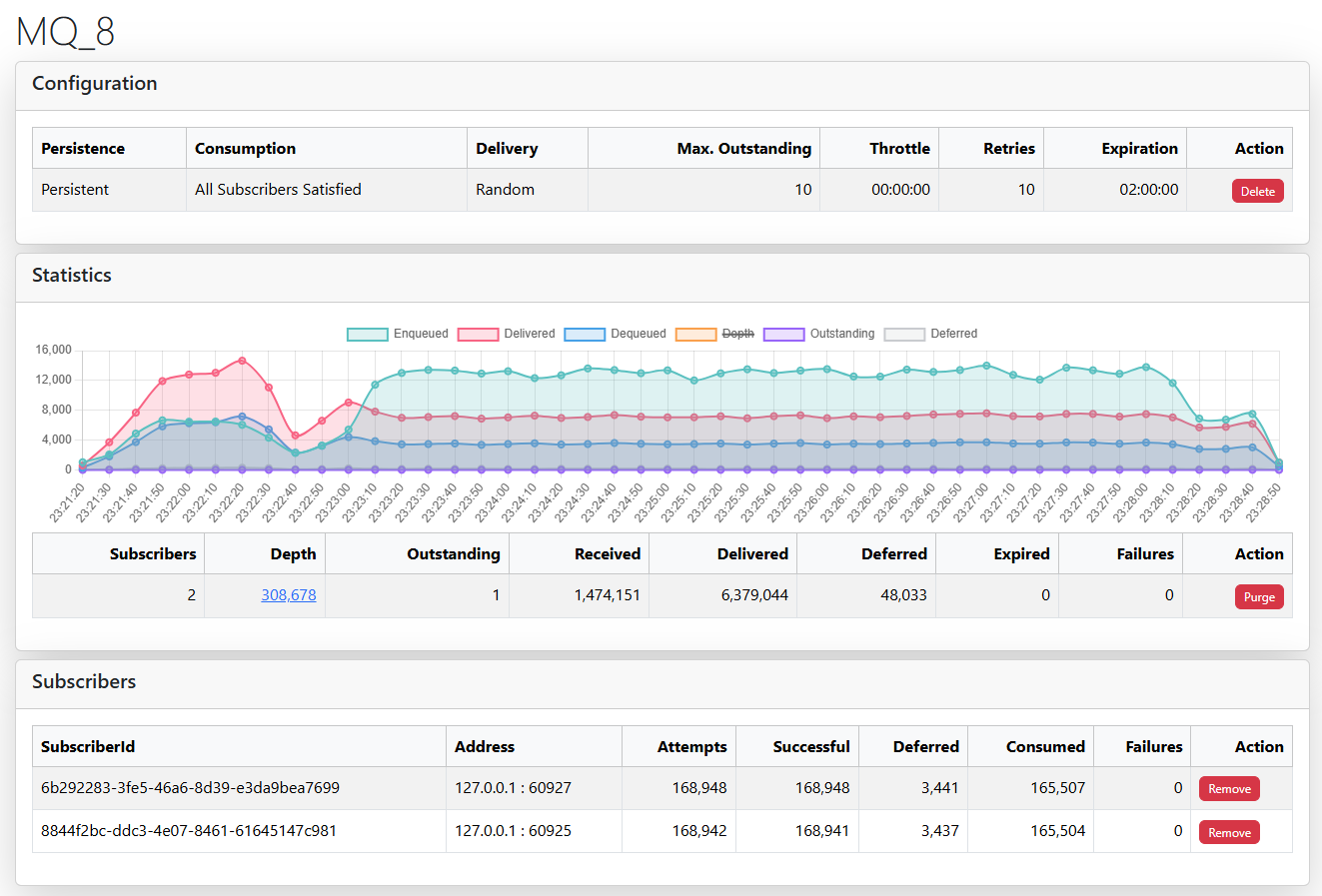Image resolution: width=1322 pixels, height=896 pixels.
Task: Toggle the Dequeued series in chart legend
Action: [616, 334]
